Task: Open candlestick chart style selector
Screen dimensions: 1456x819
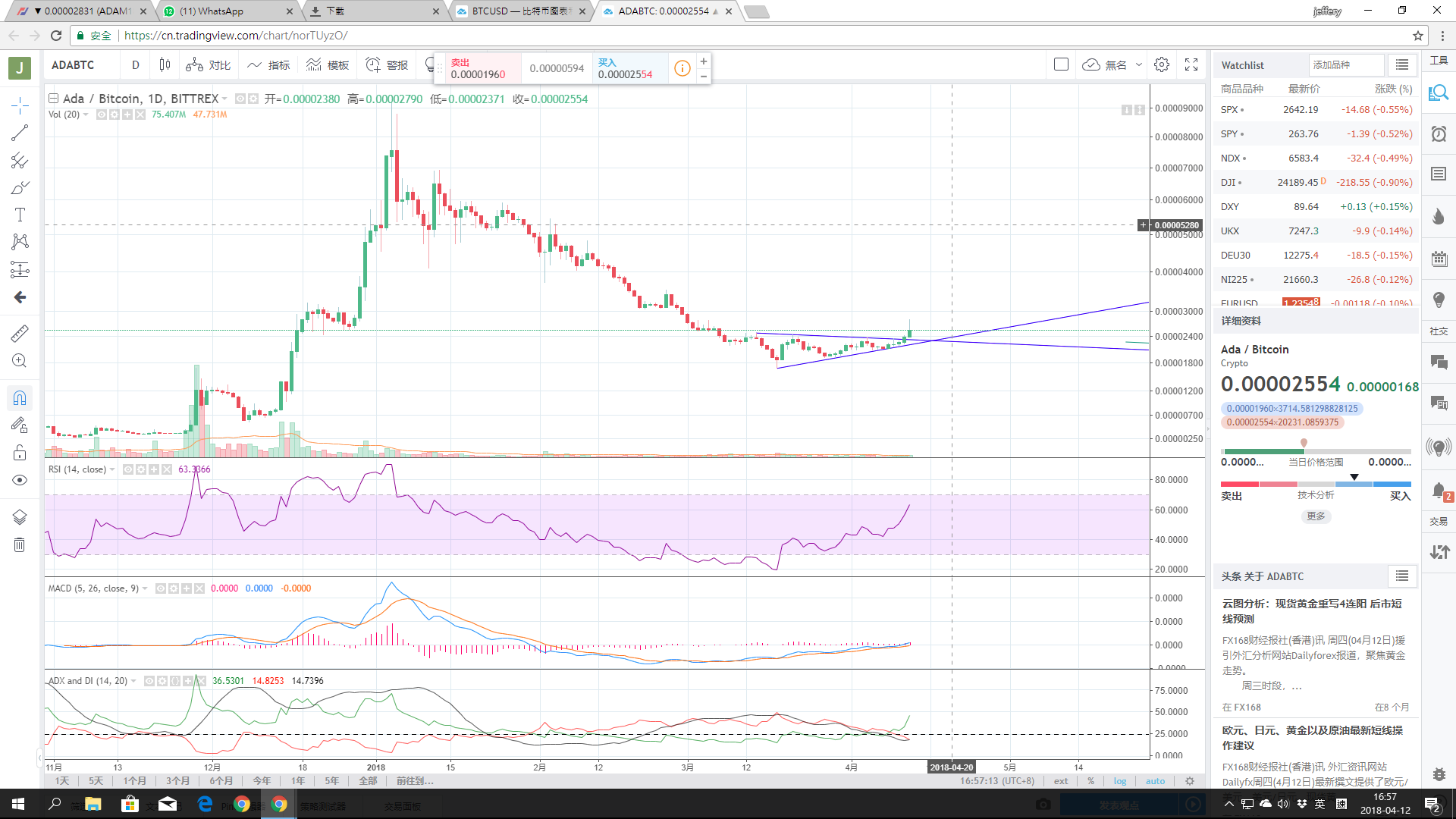Action: click(165, 65)
